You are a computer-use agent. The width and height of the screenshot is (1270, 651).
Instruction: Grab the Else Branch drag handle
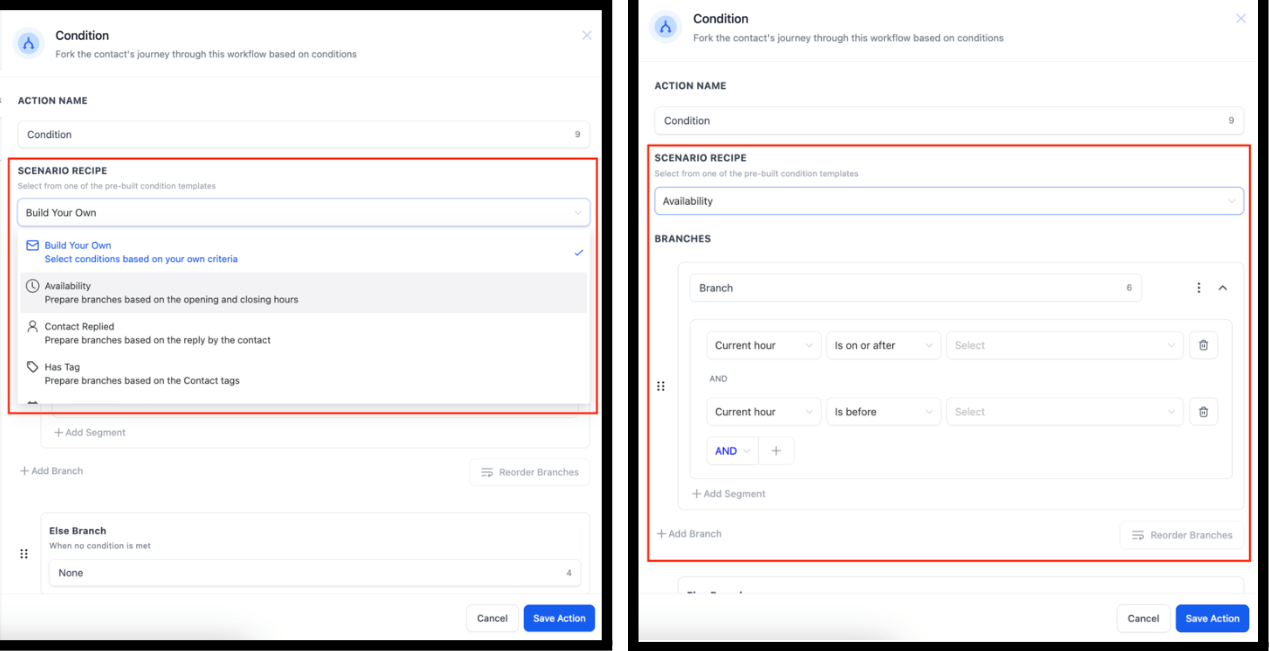pyautogui.click(x=24, y=553)
